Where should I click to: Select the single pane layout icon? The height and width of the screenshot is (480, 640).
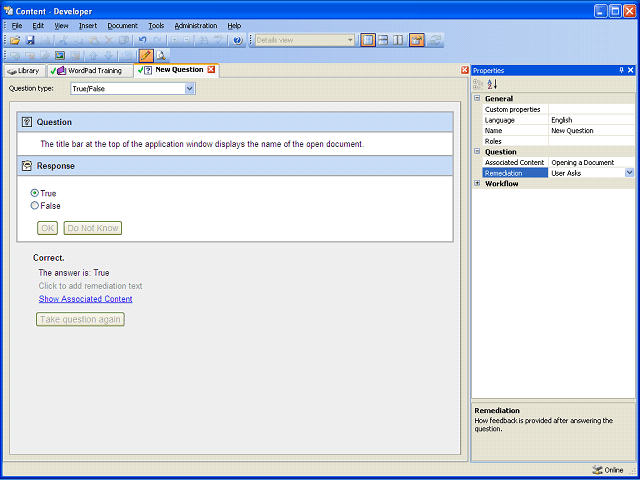[368, 40]
